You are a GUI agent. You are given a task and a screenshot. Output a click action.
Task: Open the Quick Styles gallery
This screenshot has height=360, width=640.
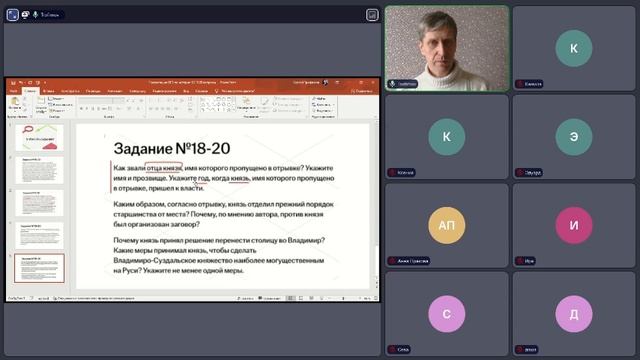pos(264,104)
